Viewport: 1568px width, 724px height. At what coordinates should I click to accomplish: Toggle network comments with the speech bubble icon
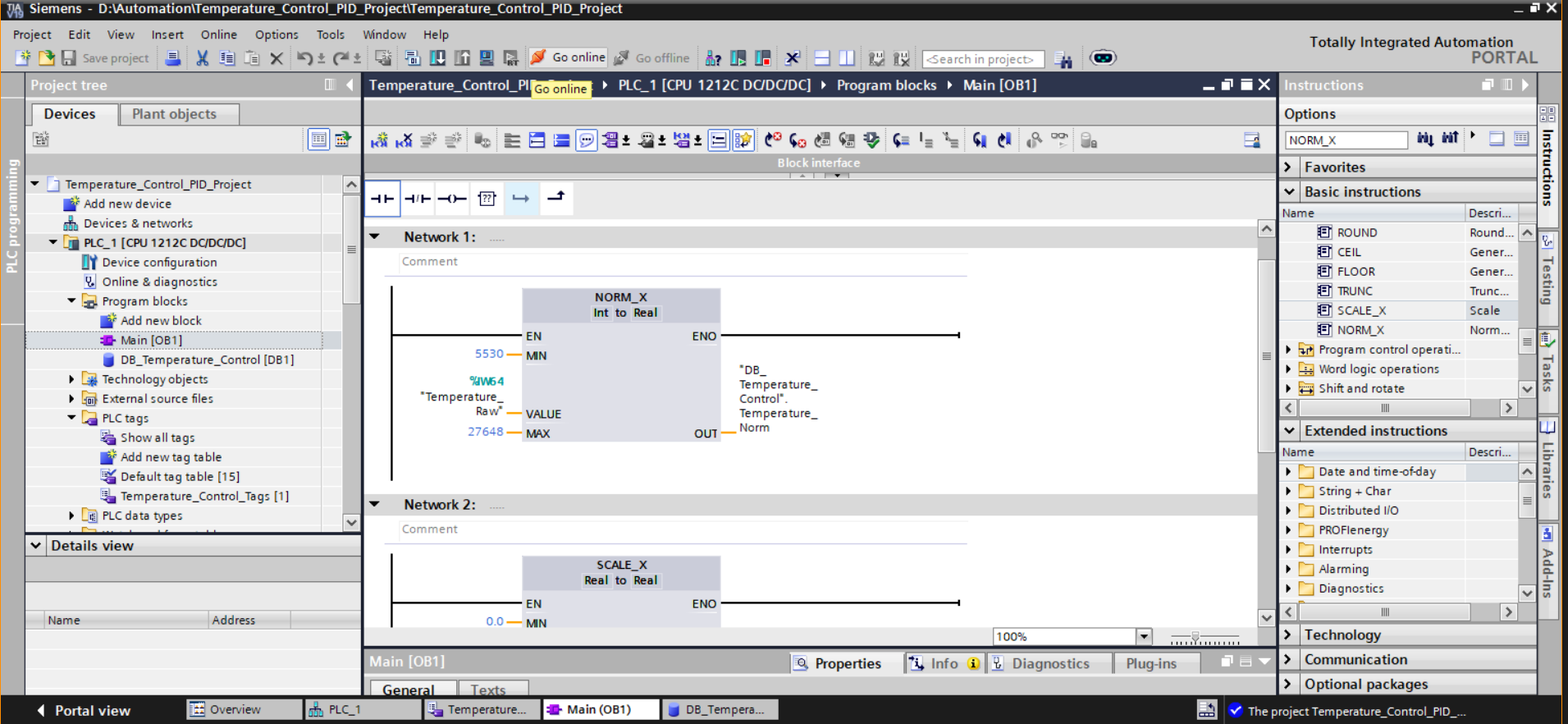586,140
